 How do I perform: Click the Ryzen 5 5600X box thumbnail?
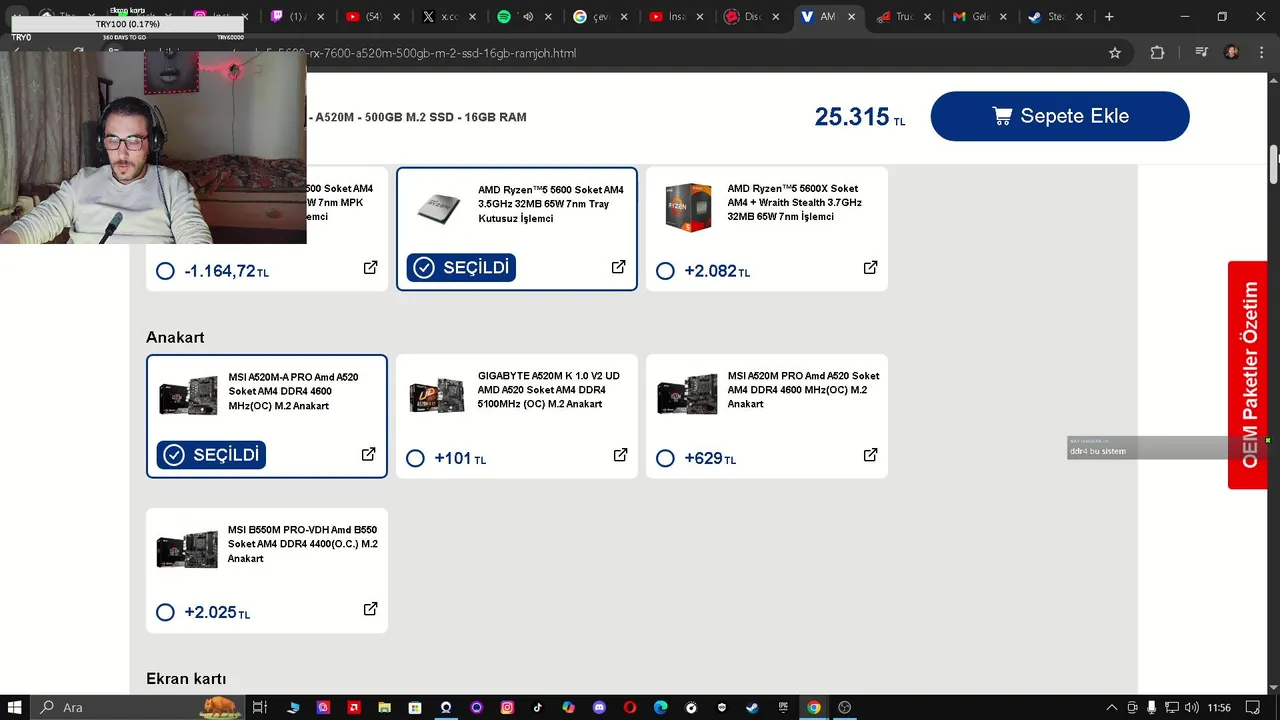(689, 207)
